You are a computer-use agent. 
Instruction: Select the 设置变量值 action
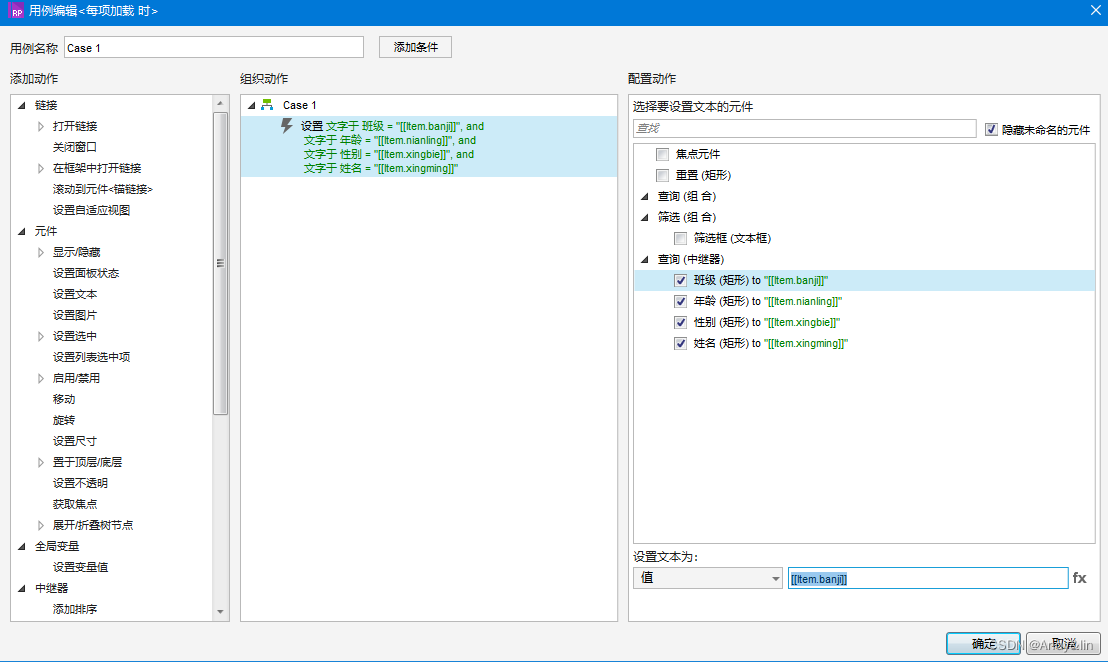point(80,567)
